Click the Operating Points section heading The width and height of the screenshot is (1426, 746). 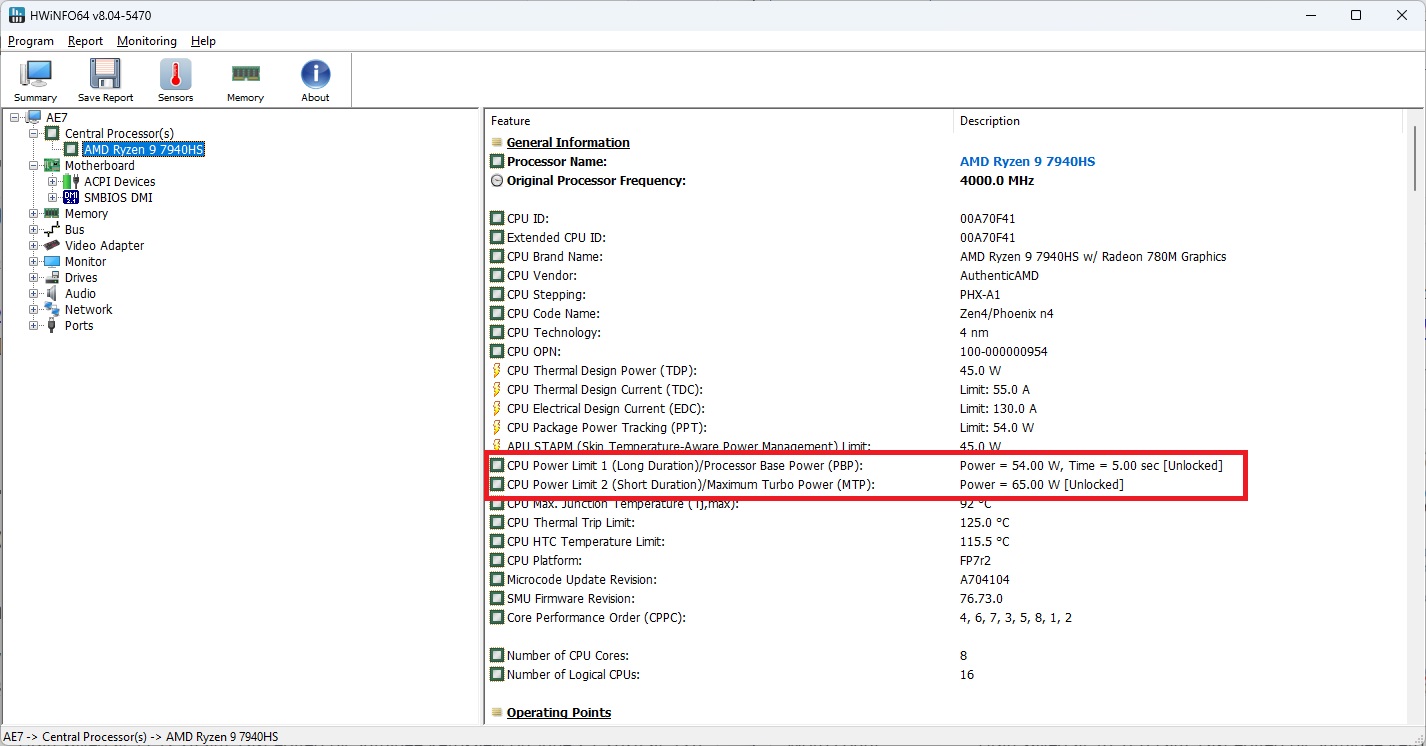click(x=559, y=713)
